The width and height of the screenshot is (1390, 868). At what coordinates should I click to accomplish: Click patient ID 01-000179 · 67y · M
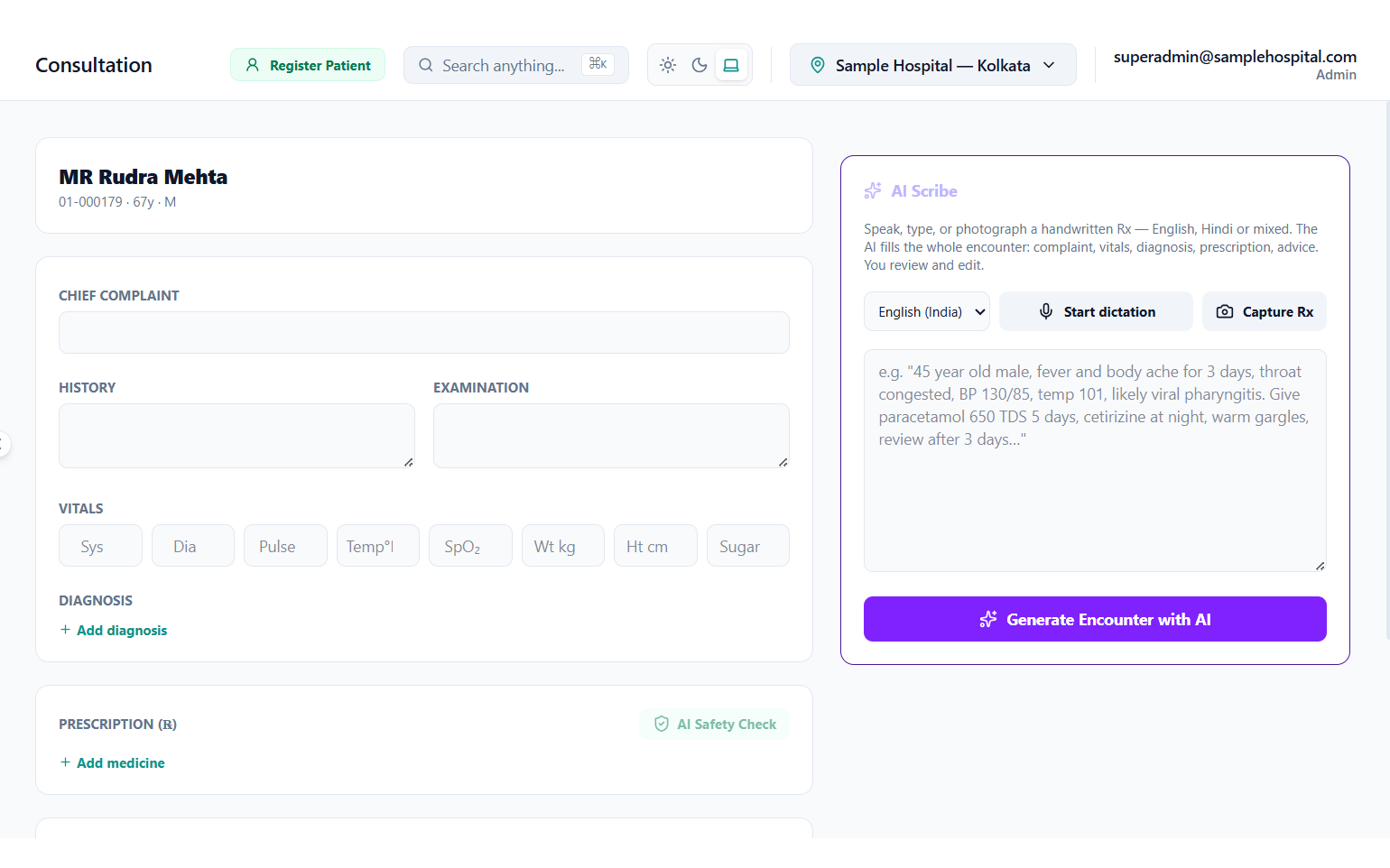[117, 202]
